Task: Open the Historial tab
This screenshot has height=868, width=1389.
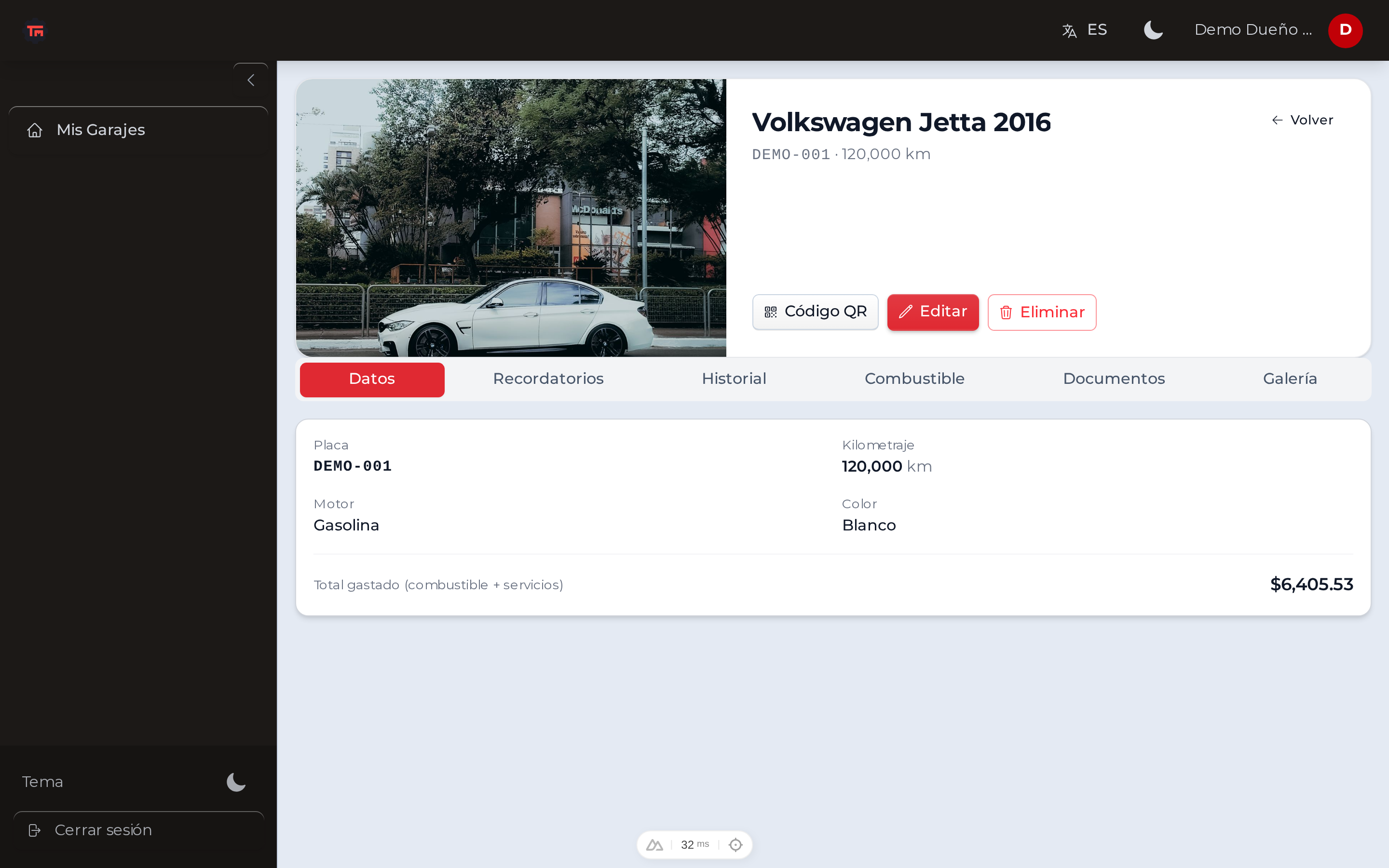Action: click(x=734, y=379)
